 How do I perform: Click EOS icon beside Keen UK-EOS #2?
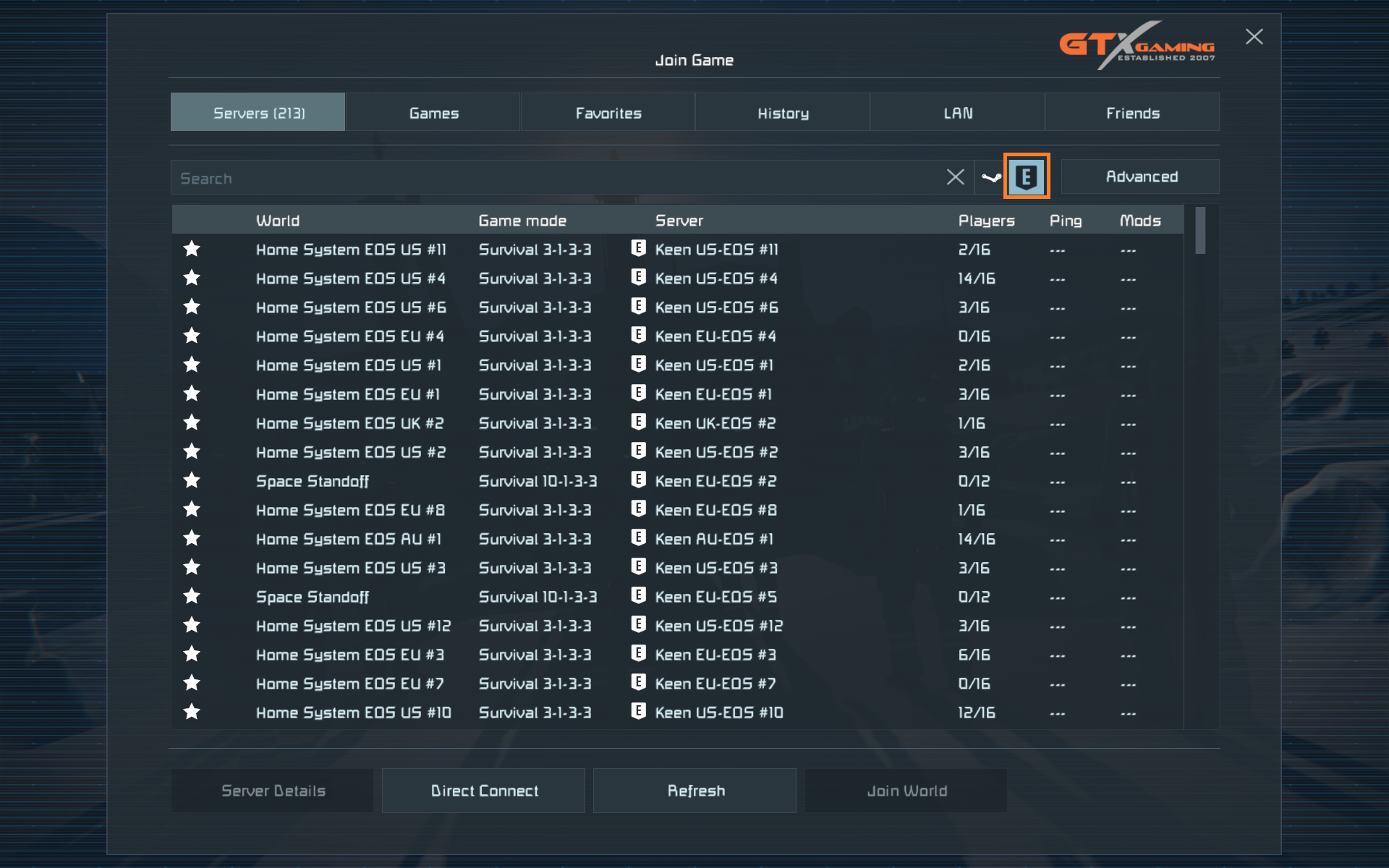pyautogui.click(x=638, y=422)
